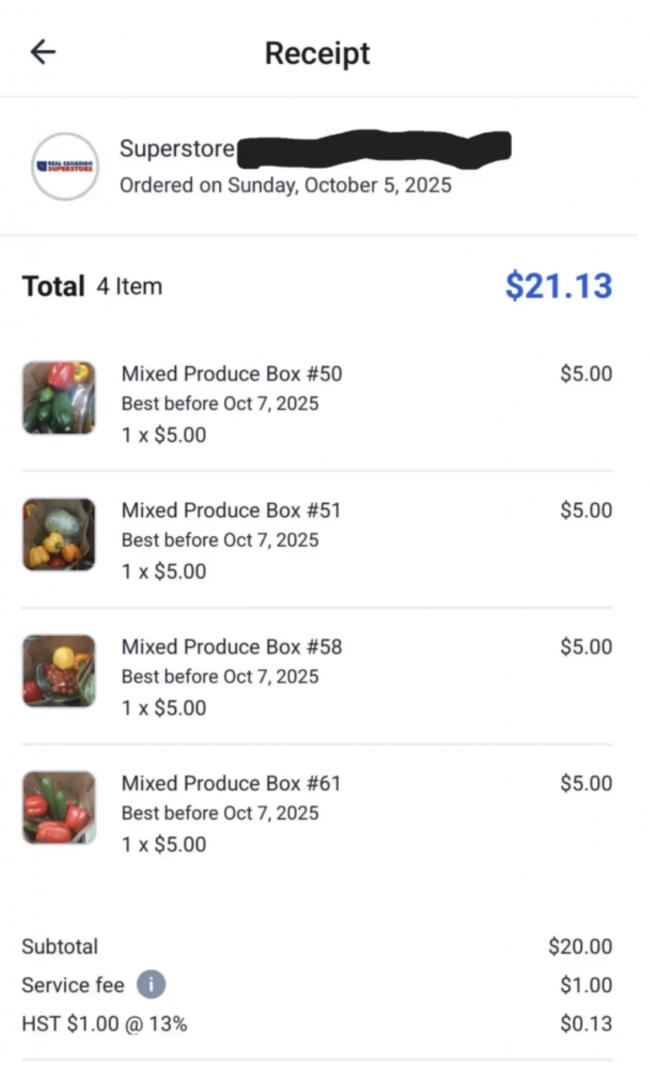Open Mixed Produce Box #61 thumbnail
The width and height of the screenshot is (650, 1068).
[x=59, y=807]
